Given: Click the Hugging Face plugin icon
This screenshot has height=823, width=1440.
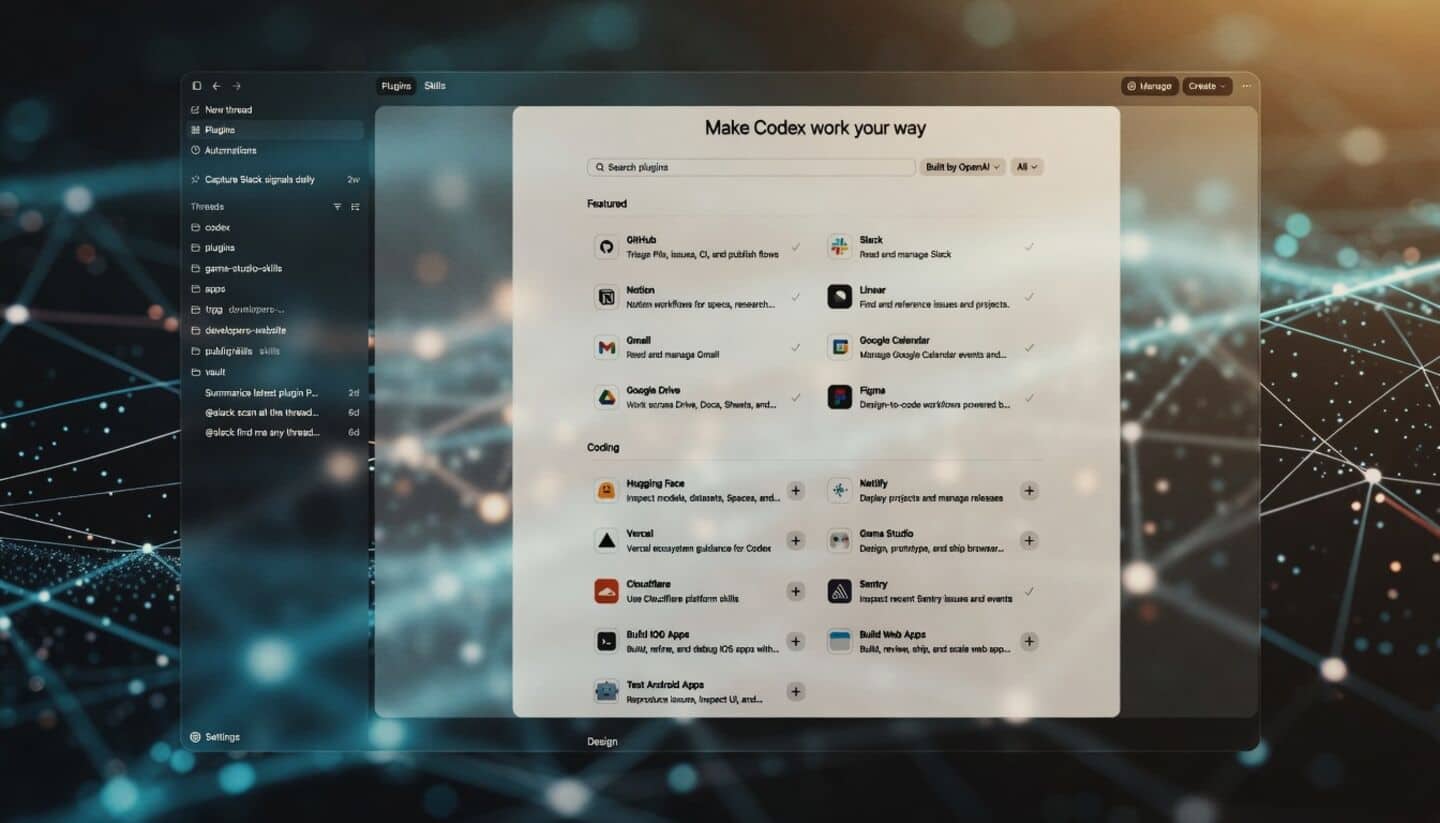Looking at the screenshot, I should [606, 490].
